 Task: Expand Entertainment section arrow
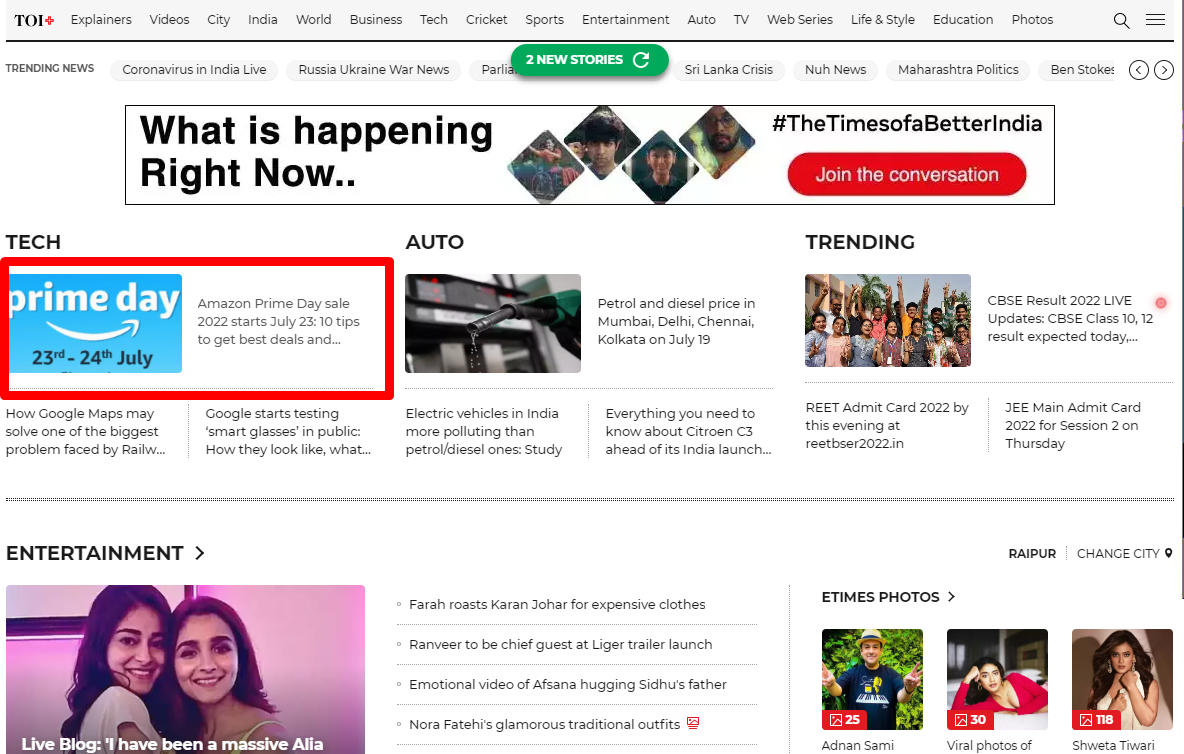coord(199,553)
